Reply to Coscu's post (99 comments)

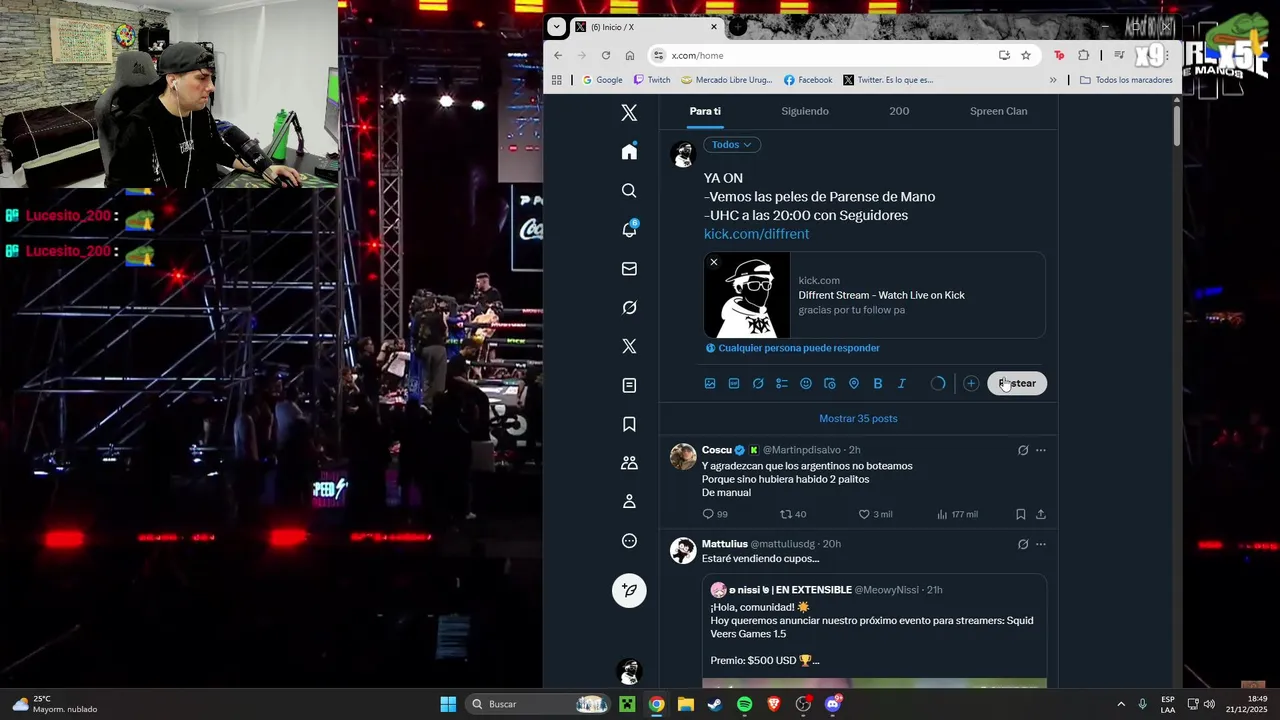(x=715, y=514)
